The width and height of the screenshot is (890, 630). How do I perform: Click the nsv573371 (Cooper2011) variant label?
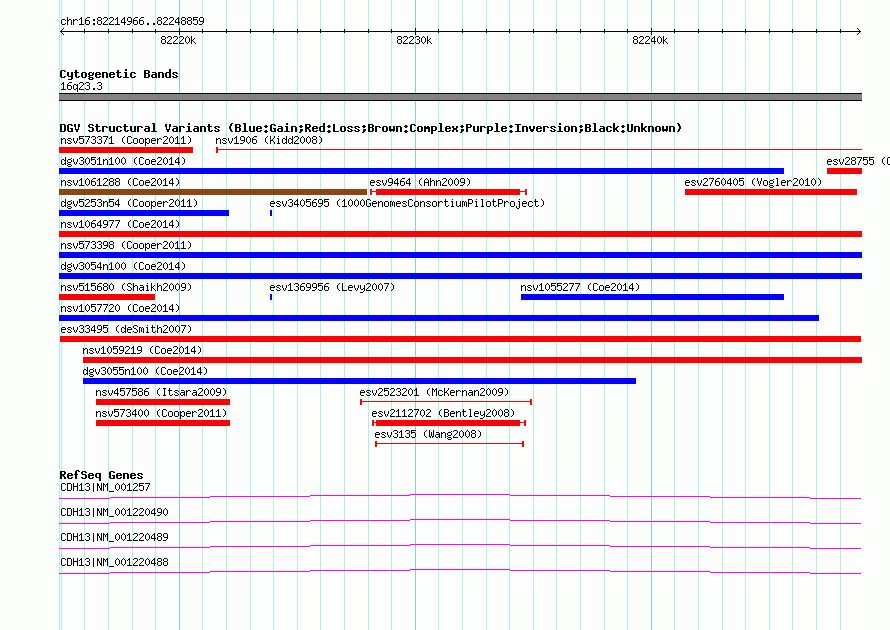click(x=126, y=140)
